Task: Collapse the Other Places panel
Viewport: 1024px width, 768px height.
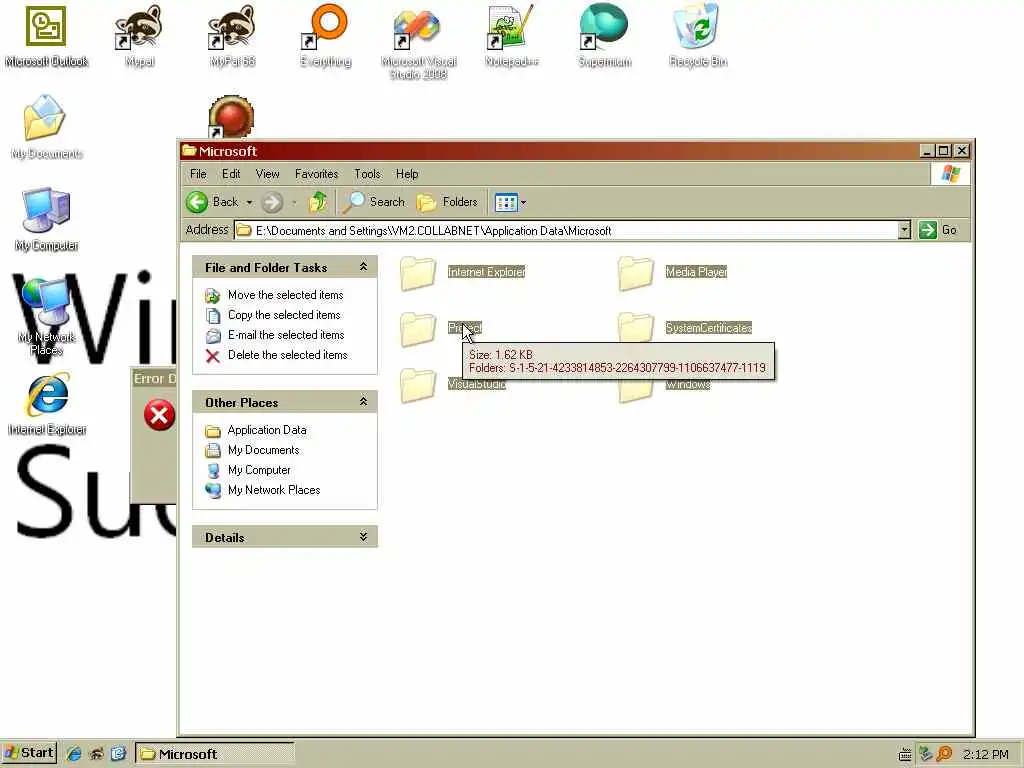Action: point(363,402)
